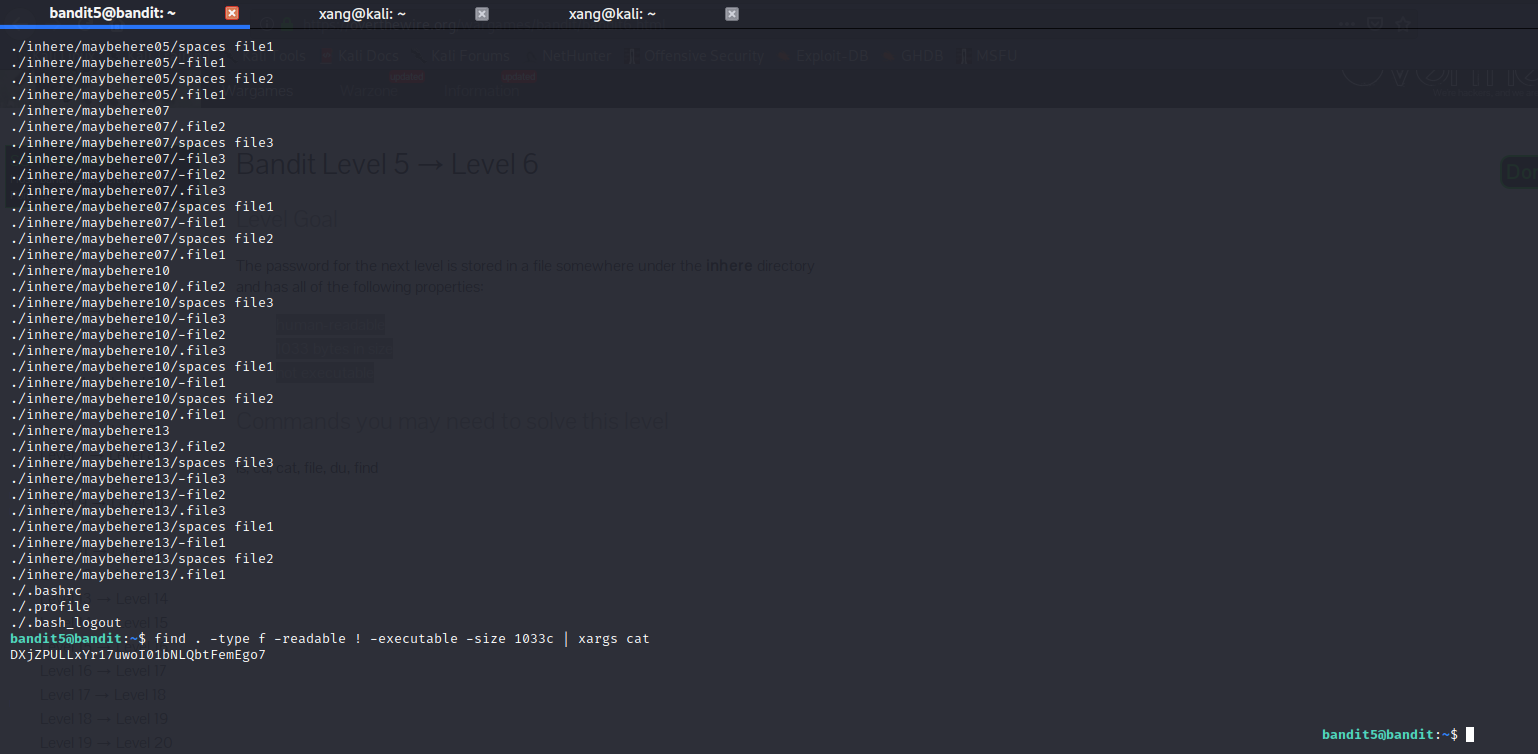Viewport: 1538px width, 754px height.
Task: Click the ./.bashrc output line
Action: [x=46, y=590]
